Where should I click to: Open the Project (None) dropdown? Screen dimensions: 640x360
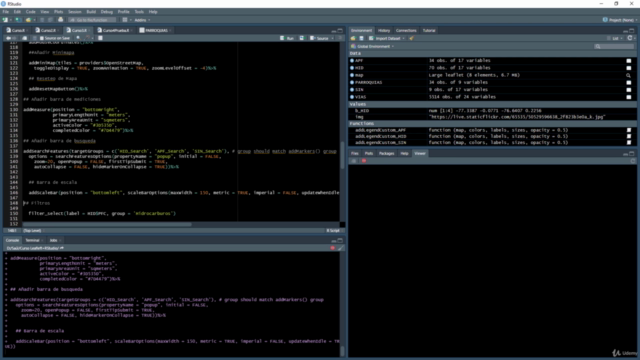(x=620, y=20)
